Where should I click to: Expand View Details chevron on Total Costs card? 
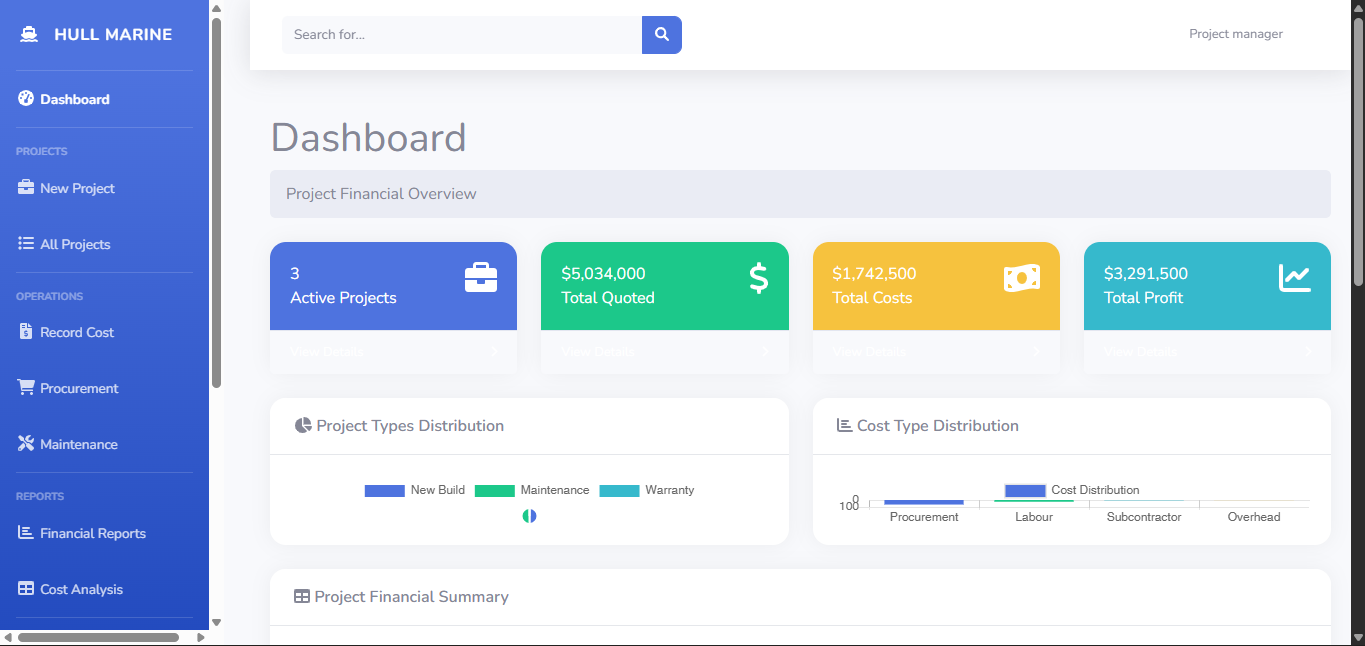tap(1036, 351)
